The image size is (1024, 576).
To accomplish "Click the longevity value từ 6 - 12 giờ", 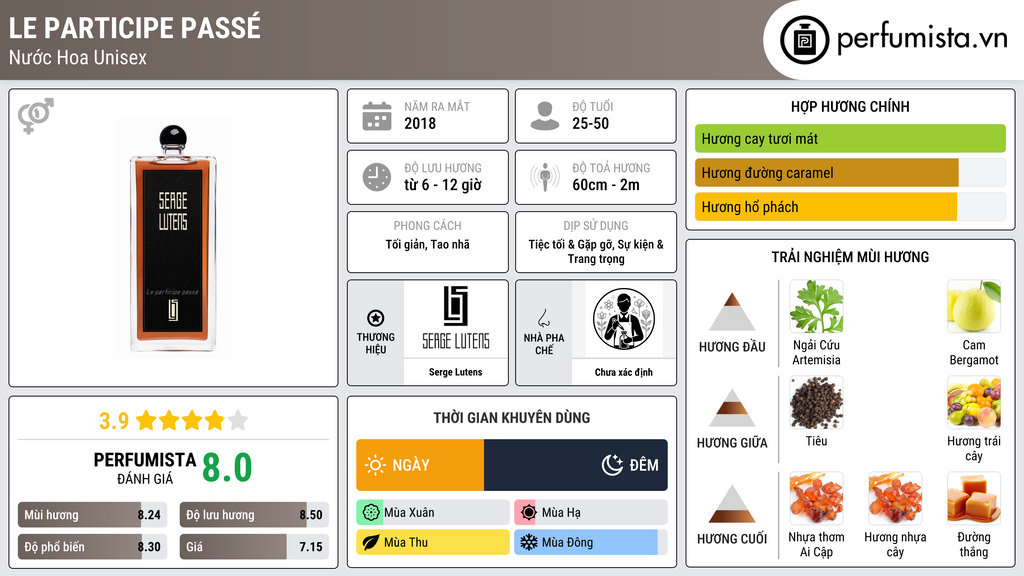I will tap(443, 185).
